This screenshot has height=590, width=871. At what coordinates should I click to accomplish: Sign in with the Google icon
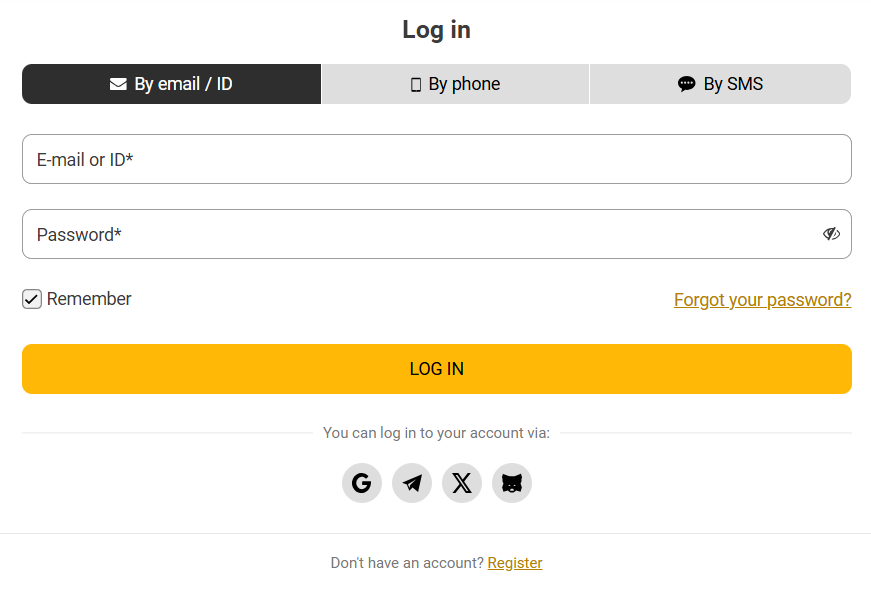pyautogui.click(x=362, y=483)
